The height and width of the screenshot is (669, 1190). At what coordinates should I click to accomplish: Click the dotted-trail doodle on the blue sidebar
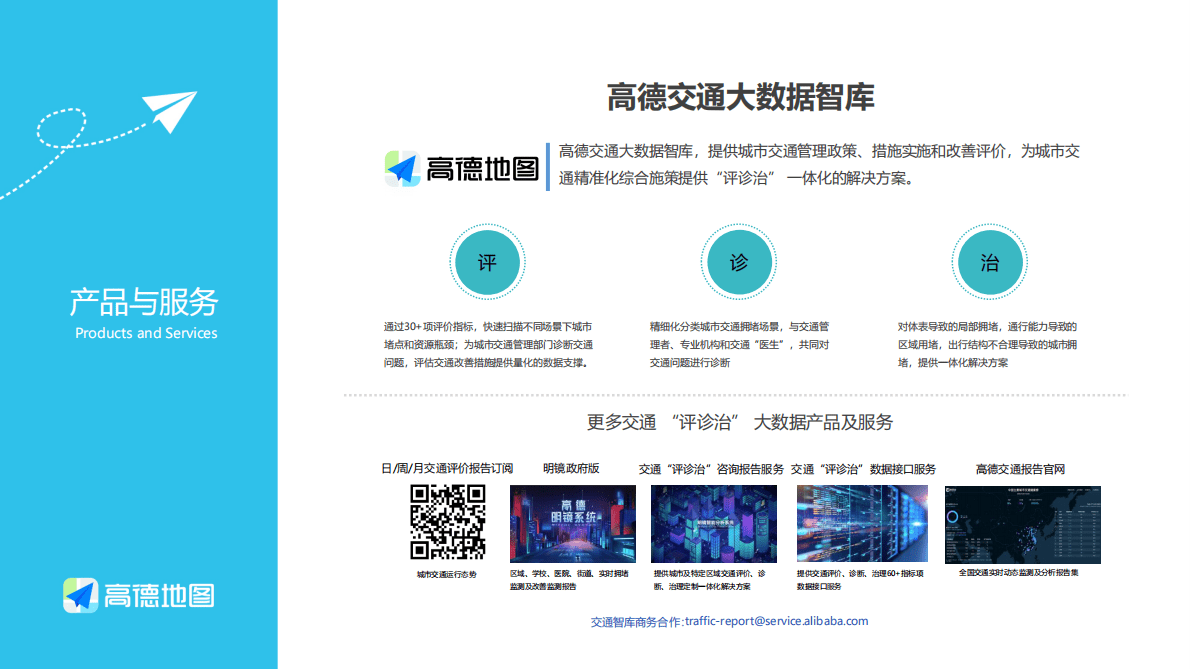(x=60, y=130)
